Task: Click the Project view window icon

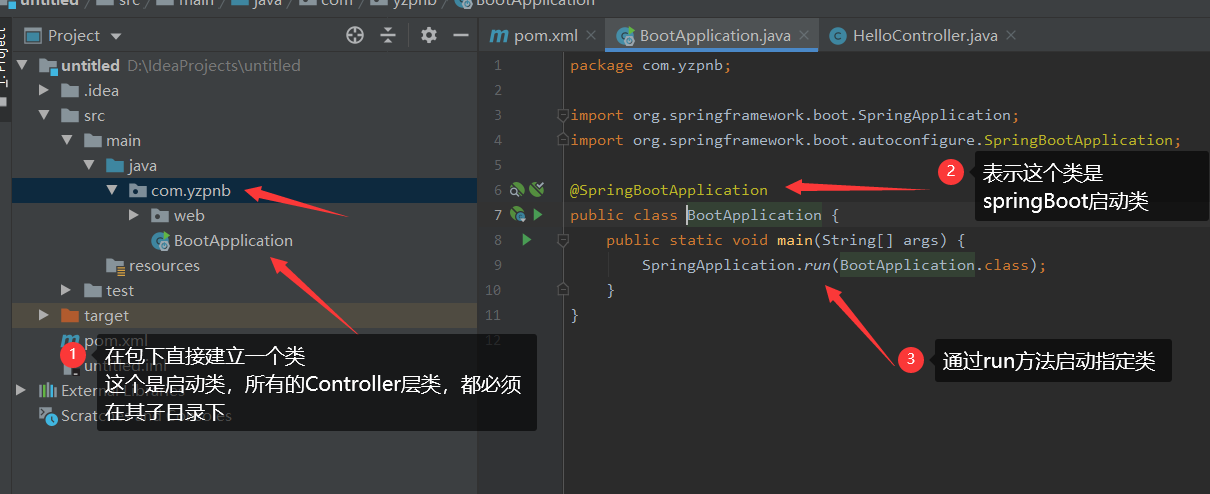Action: (32, 35)
